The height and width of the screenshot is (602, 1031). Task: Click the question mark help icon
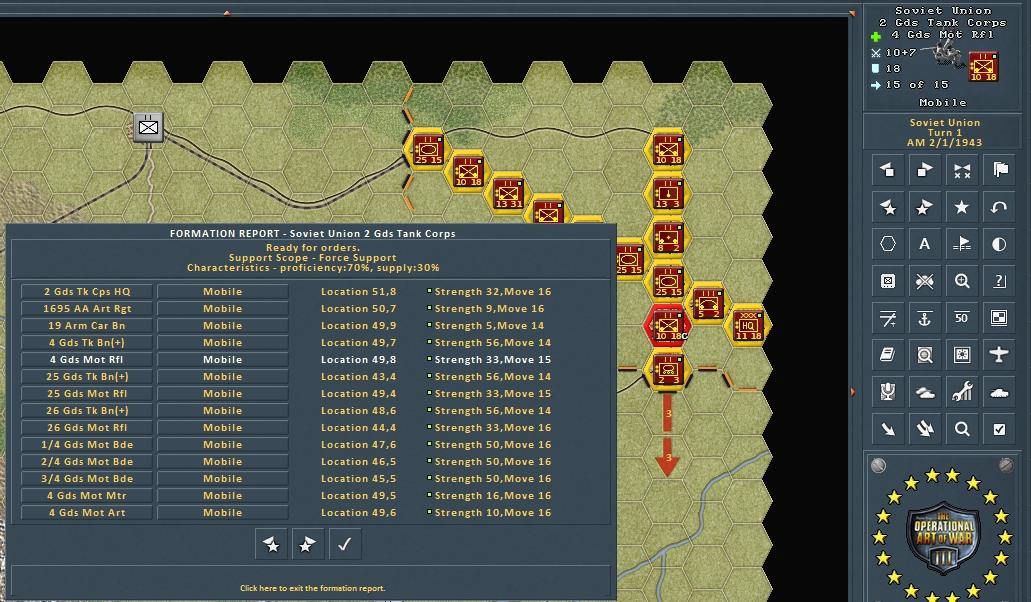999,281
